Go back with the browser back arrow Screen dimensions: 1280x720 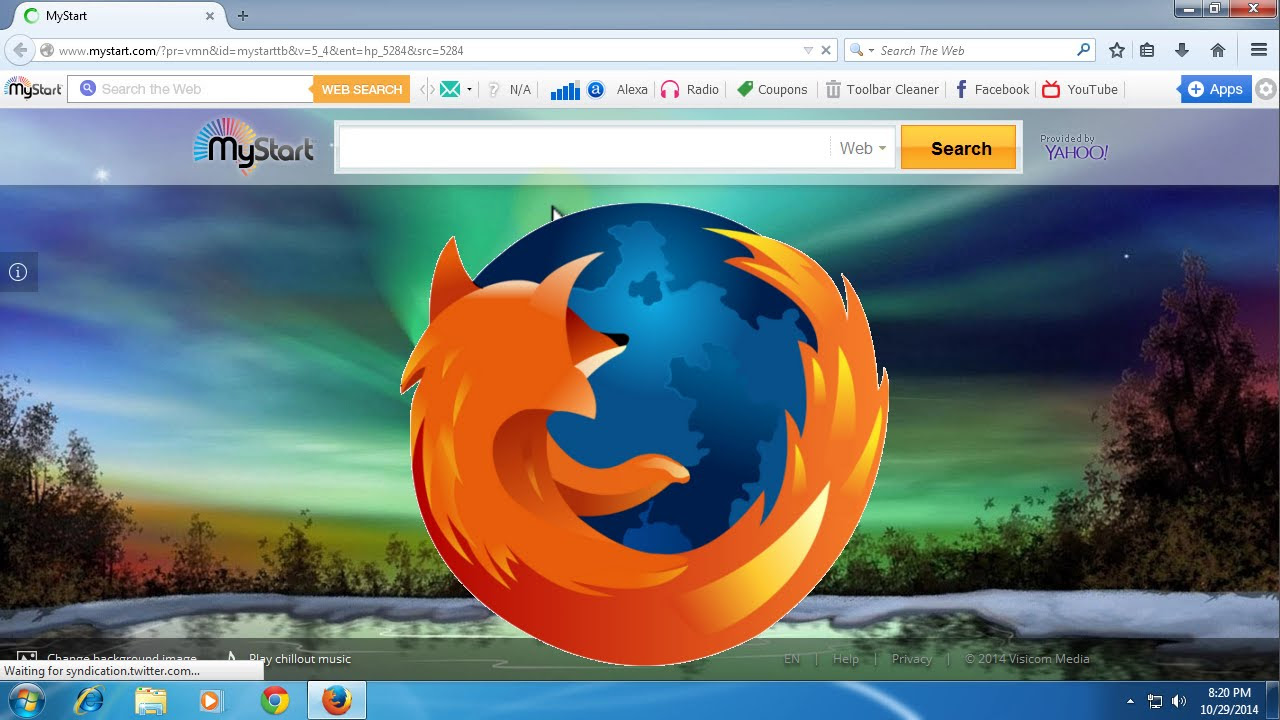click(x=20, y=50)
